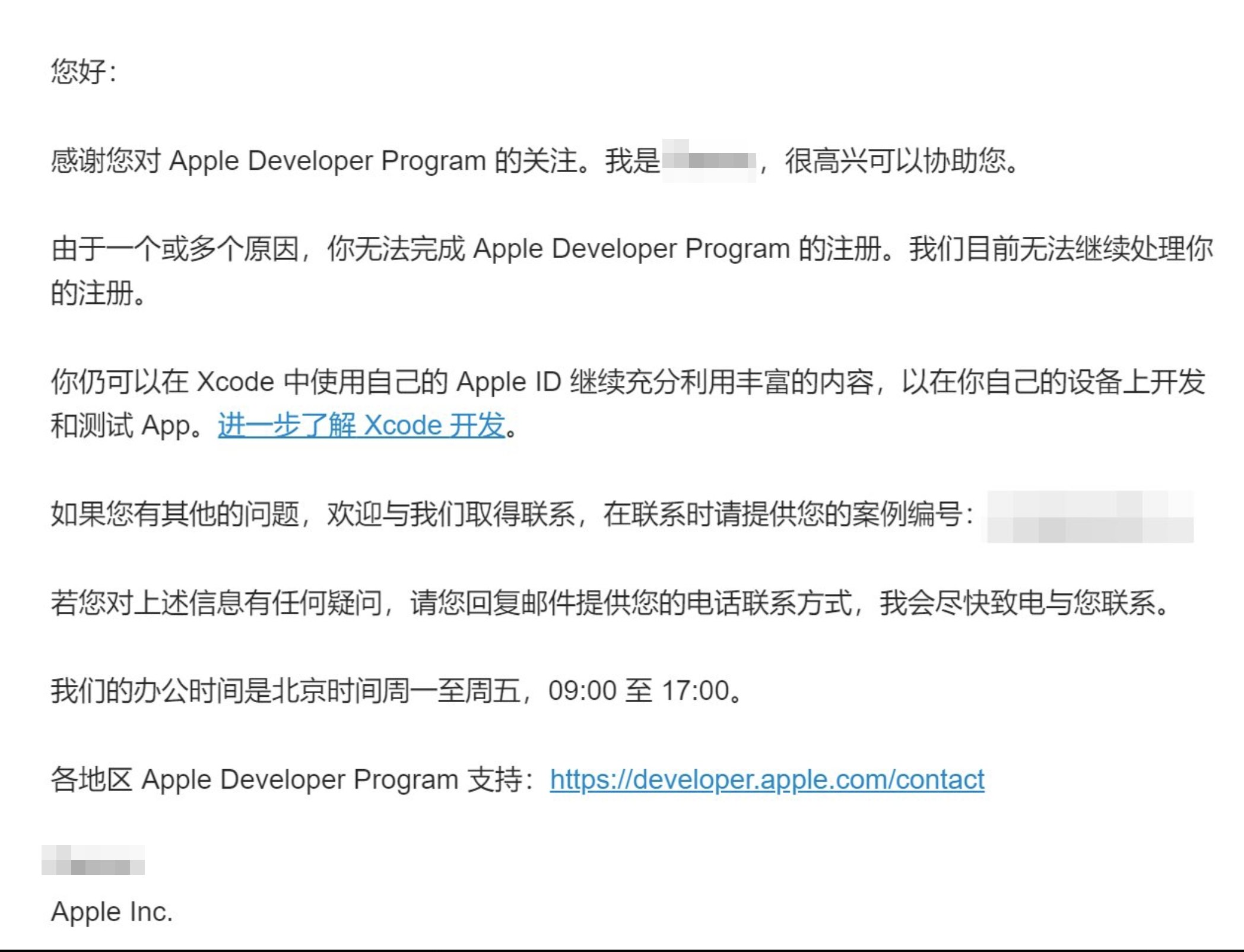Open the 进一步了解 Xcode 开发 link
The image size is (1244, 952).
(361, 425)
